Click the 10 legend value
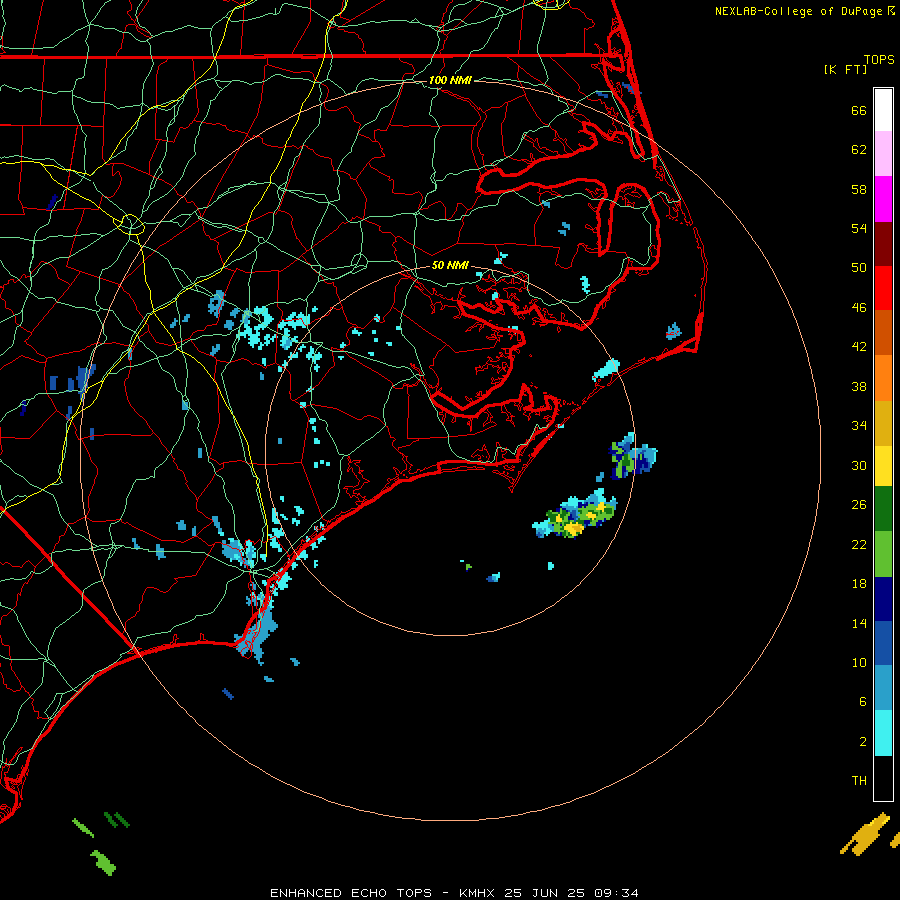Viewport: 900px width, 900px height. (859, 663)
